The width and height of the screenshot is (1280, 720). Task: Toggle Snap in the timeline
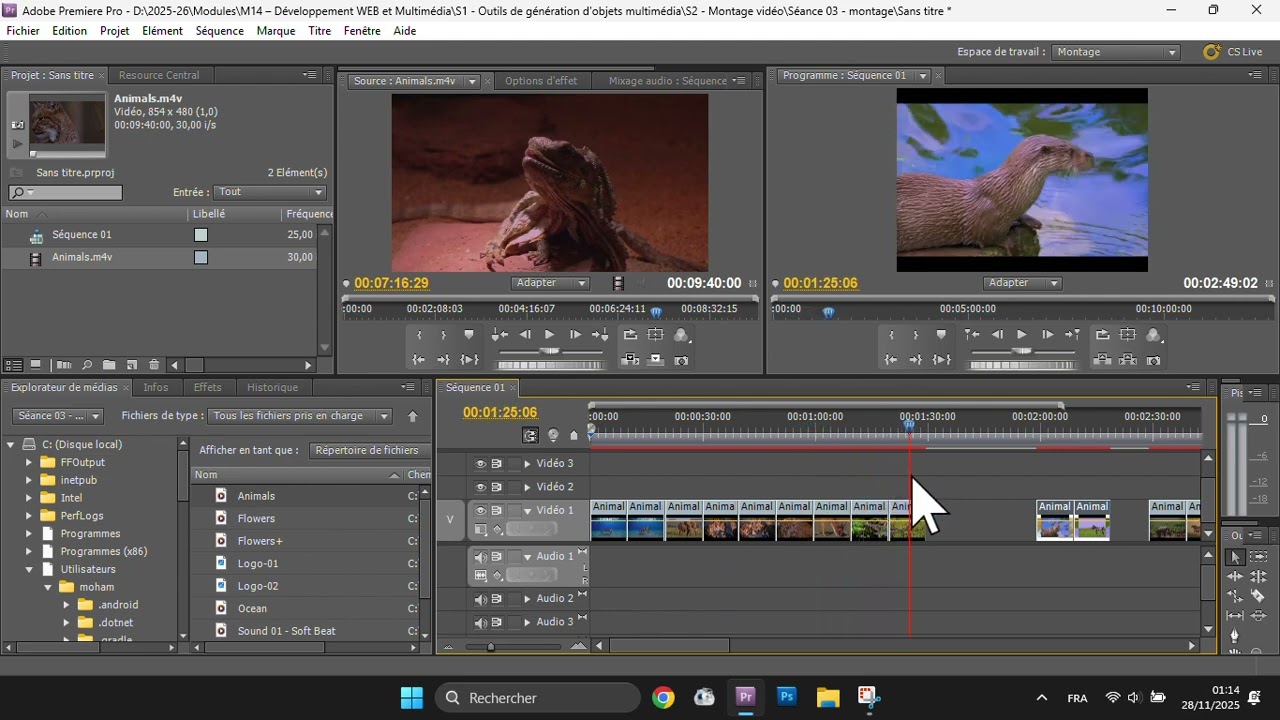click(x=530, y=435)
